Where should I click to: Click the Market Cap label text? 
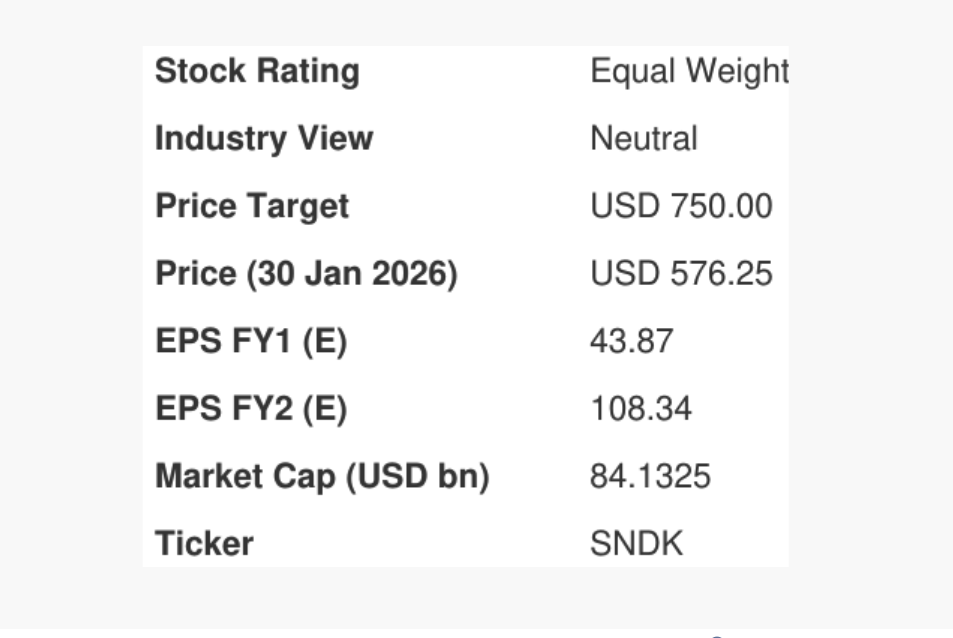244,477
